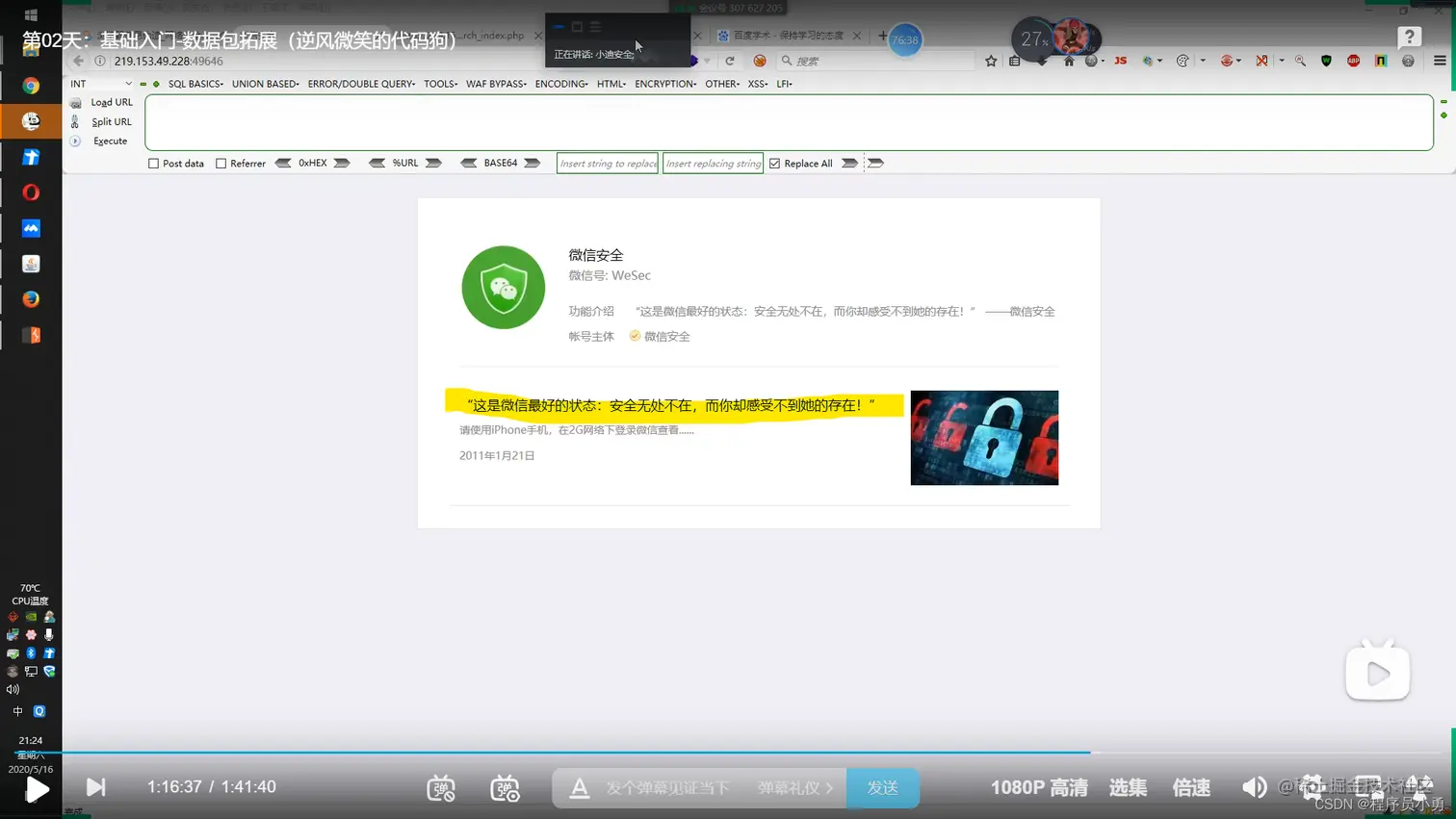The image size is (1456, 819).
Task: Open danmaku settings icon
Action: point(505,788)
